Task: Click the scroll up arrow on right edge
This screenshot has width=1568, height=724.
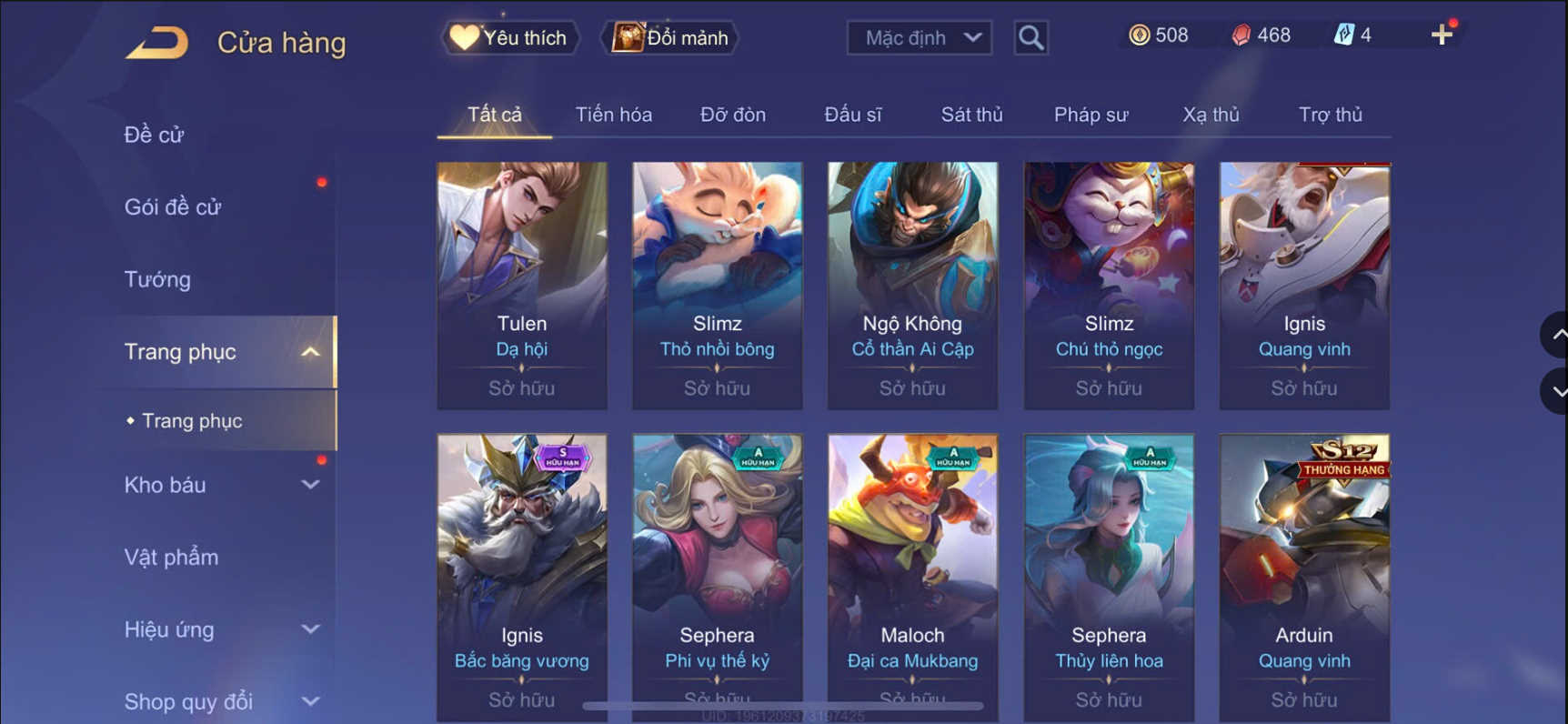Action: 1556,335
